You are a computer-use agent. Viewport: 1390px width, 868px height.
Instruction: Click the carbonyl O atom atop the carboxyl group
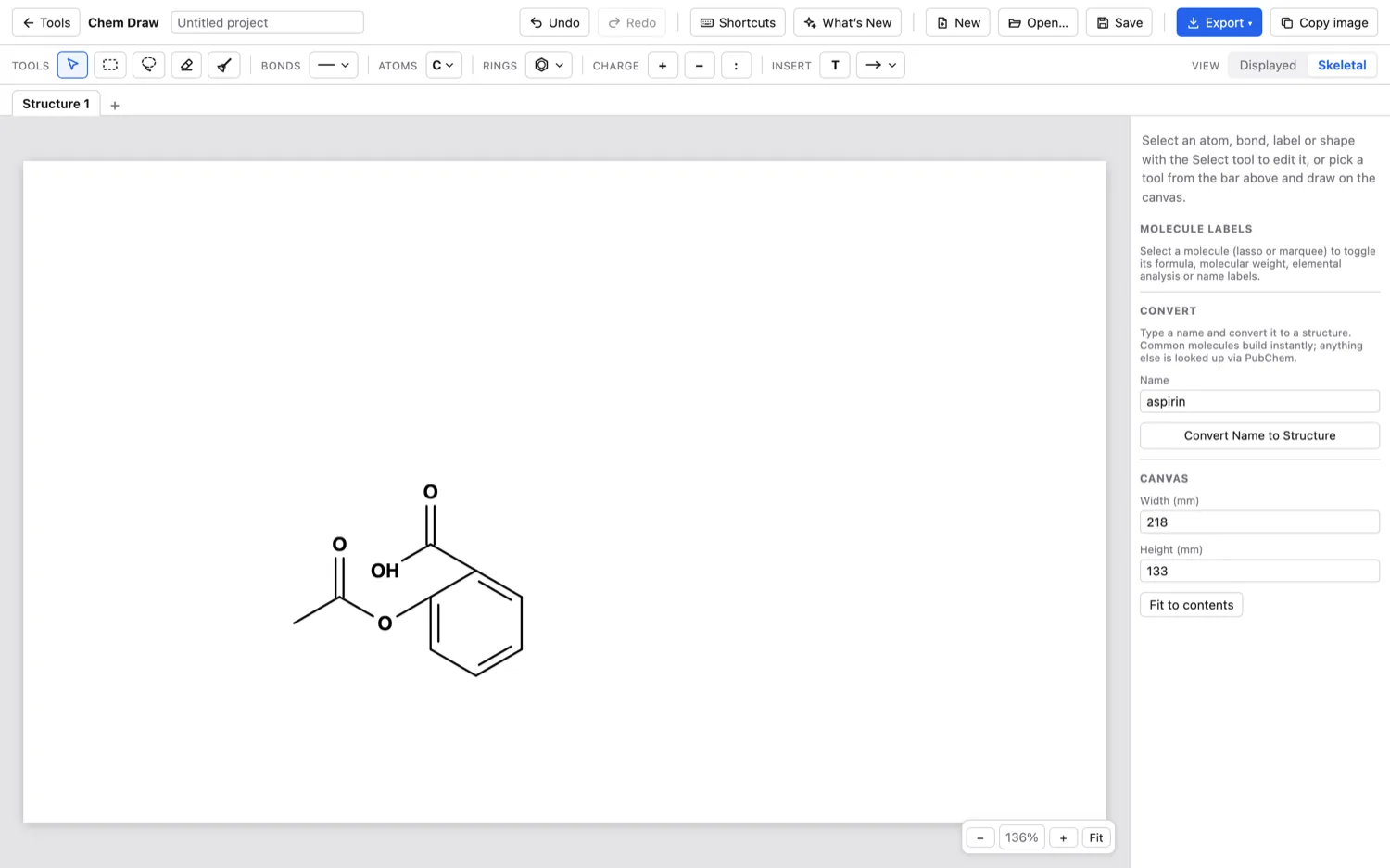click(431, 492)
